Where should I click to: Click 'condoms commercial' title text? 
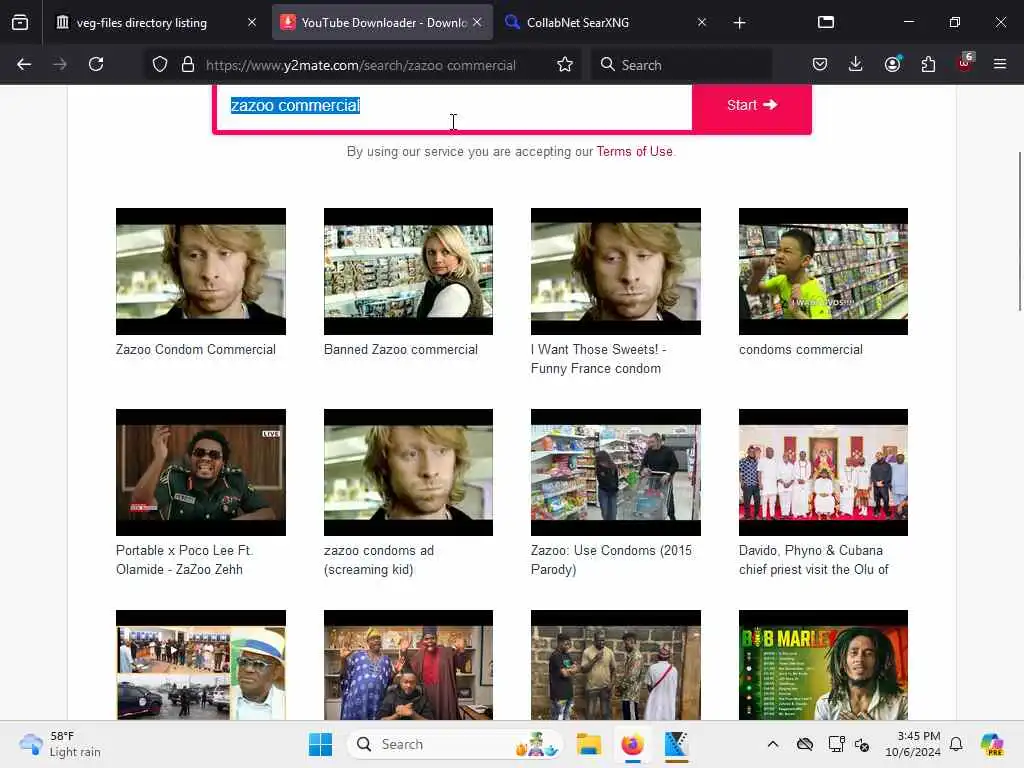801,349
